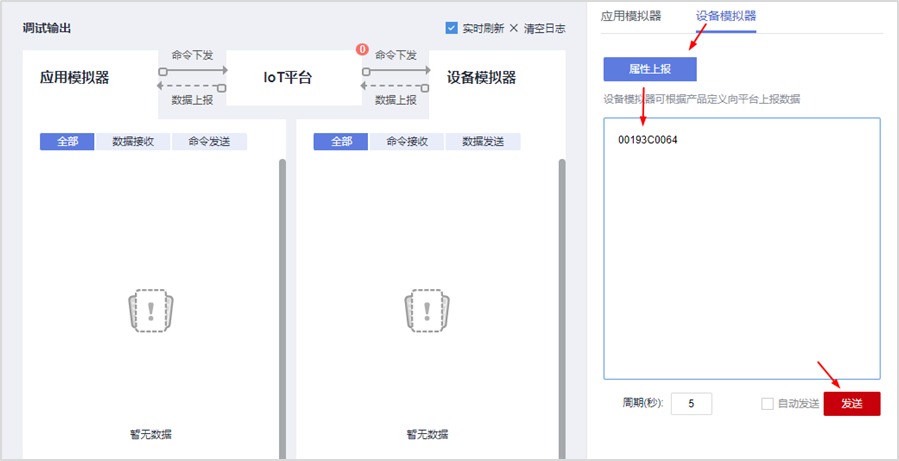Select 命令接收 filter in device log
This screenshot has height=461, width=899.
407,142
